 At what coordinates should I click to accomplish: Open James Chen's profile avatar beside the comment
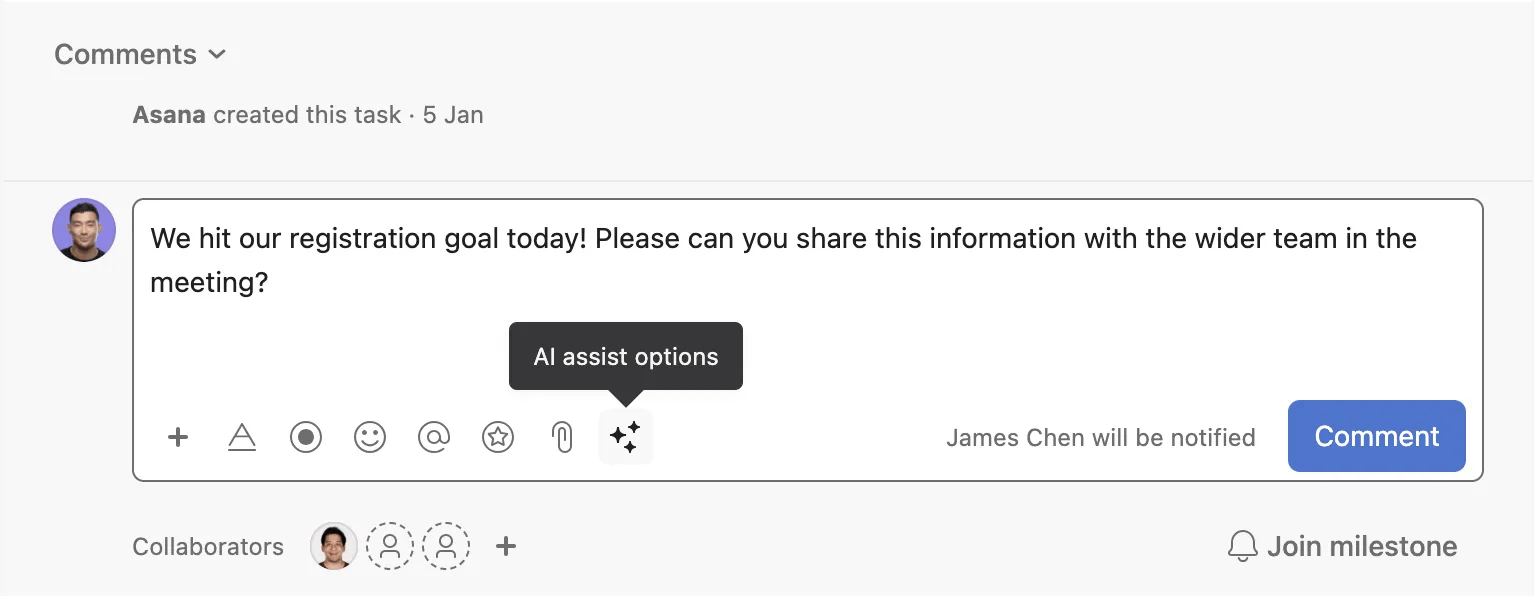[x=84, y=230]
